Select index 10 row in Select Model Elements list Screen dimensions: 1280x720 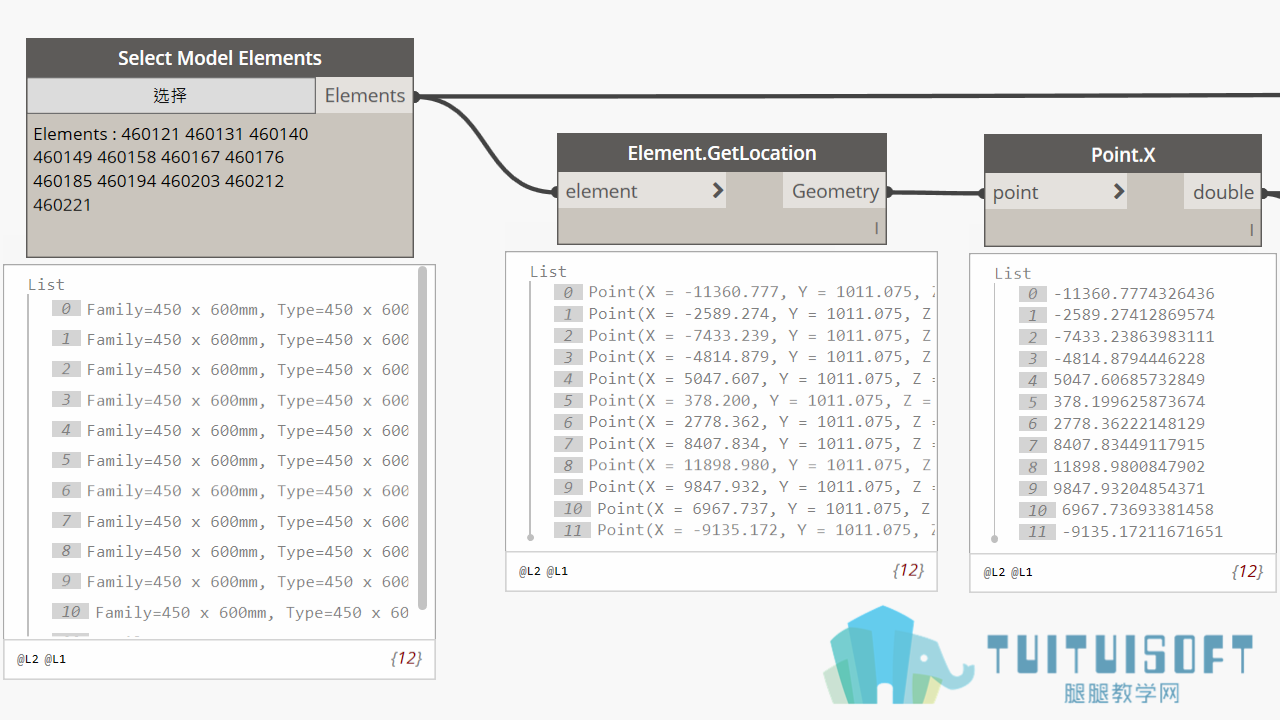[230, 612]
